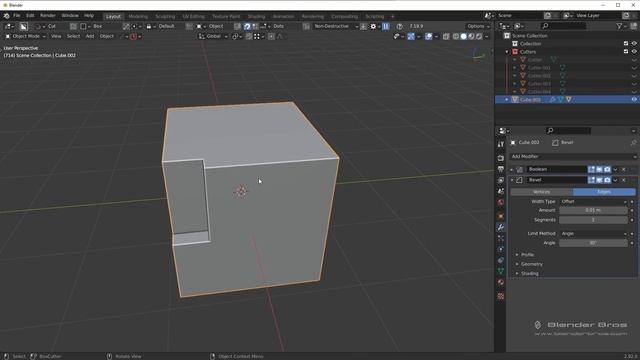The width and height of the screenshot is (640, 360).
Task: Remove the Boolean modifier
Action: coord(623,169)
